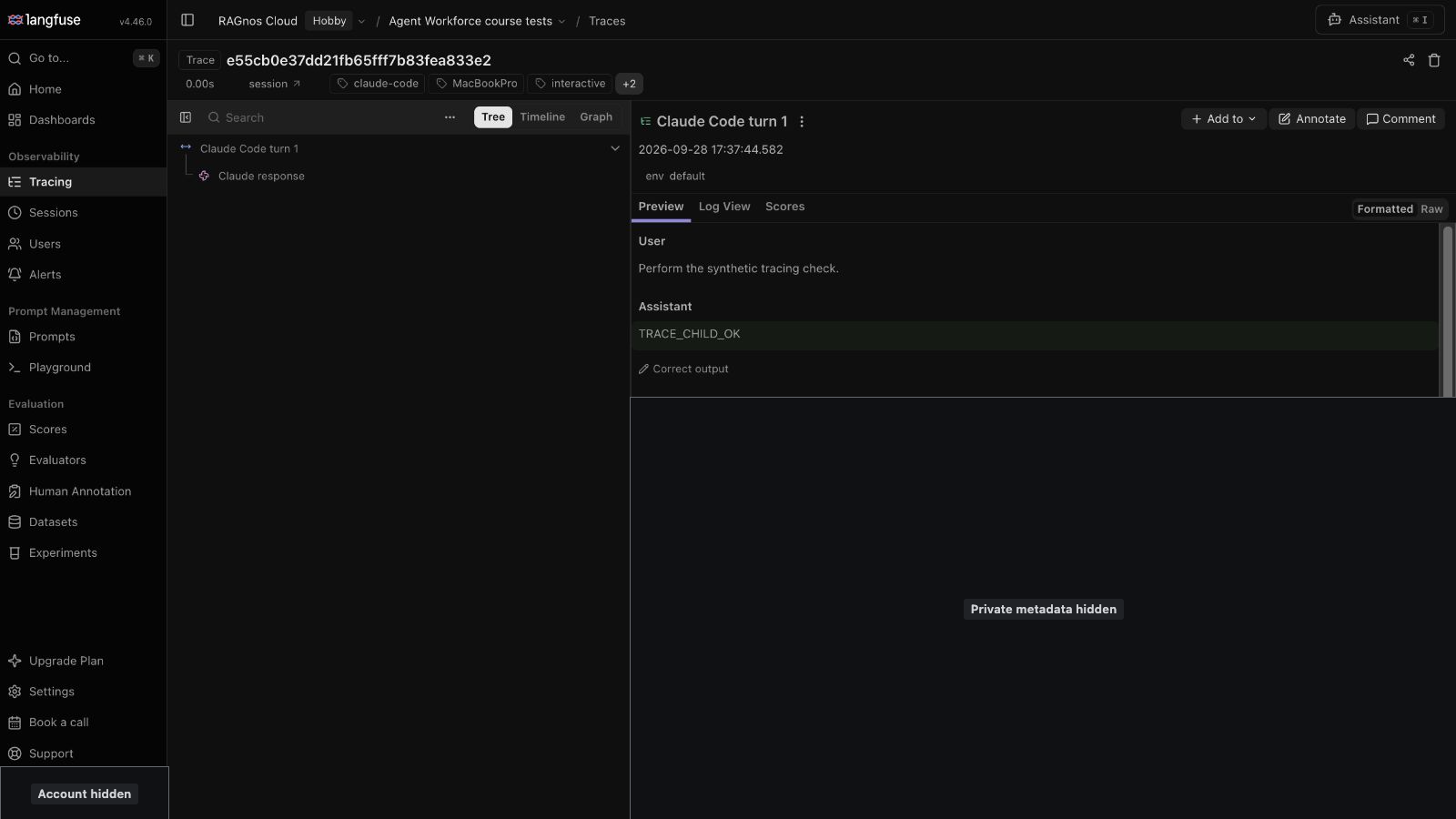Click the Annotate button
This screenshot has height=819, width=1456.
(x=1311, y=119)
